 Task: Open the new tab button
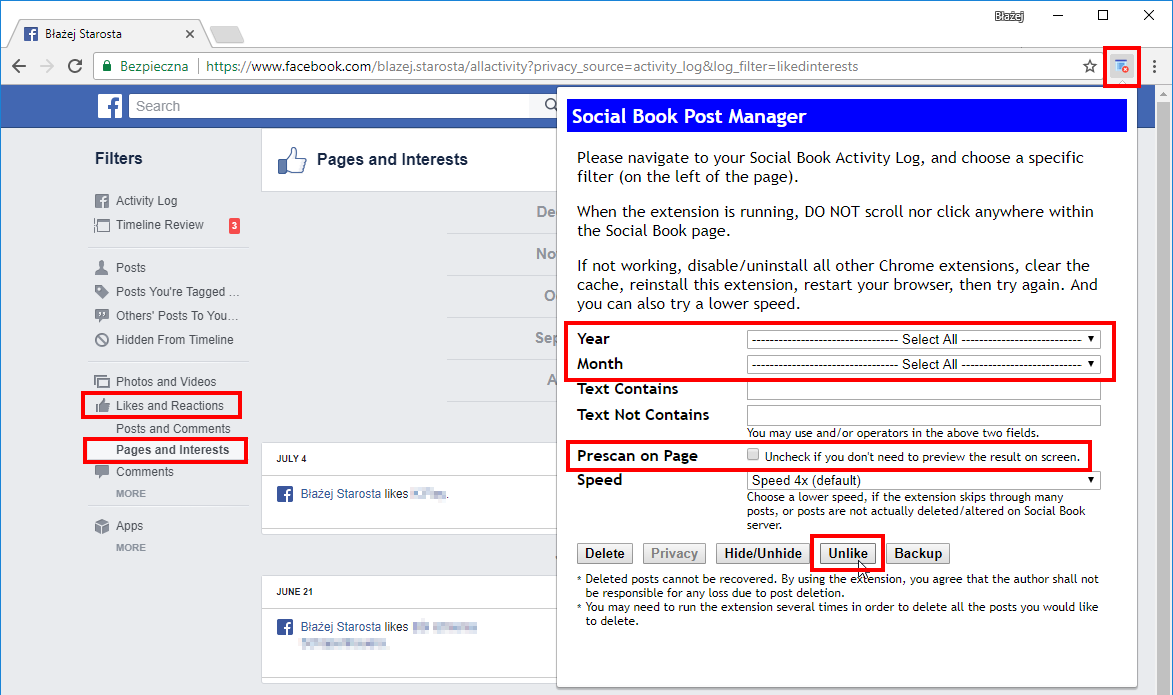point(227,34)
